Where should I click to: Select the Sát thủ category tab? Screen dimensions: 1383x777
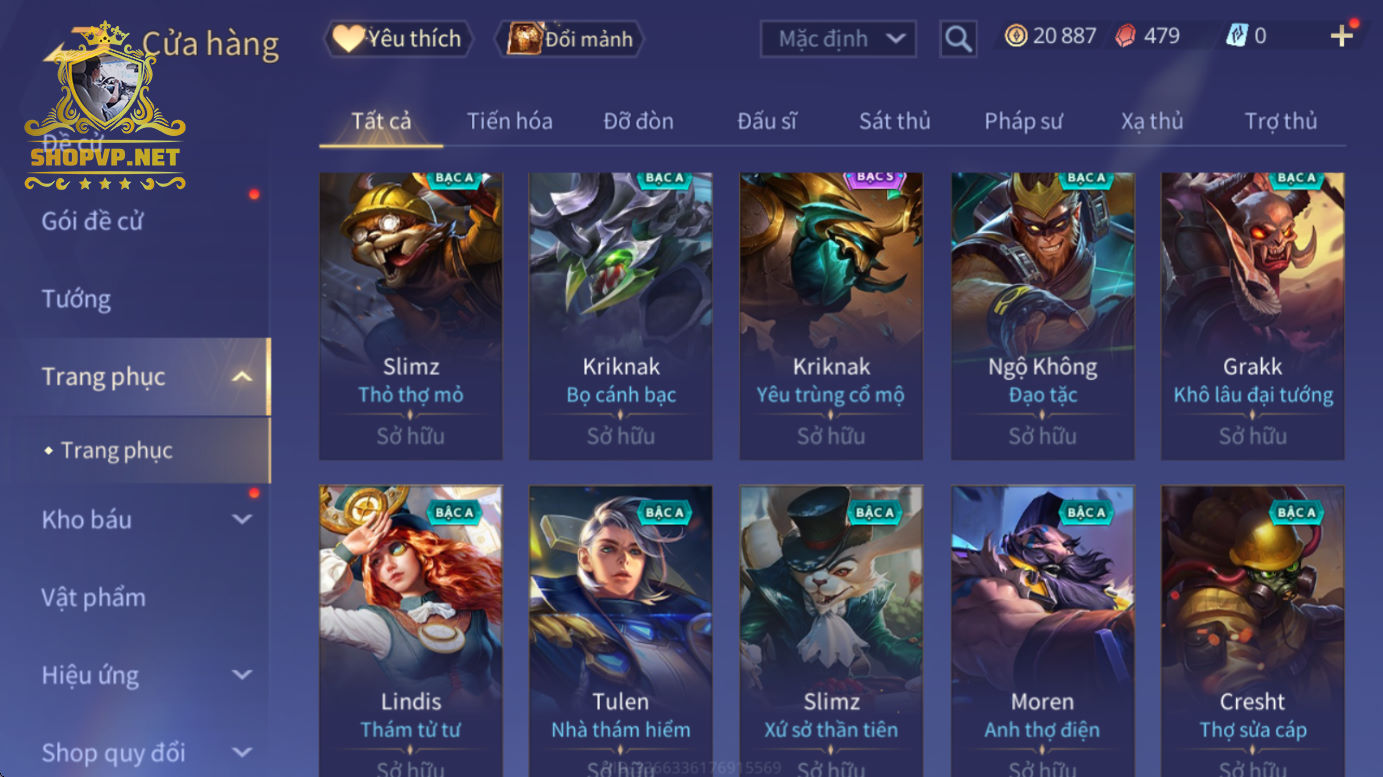click(894, 121)
